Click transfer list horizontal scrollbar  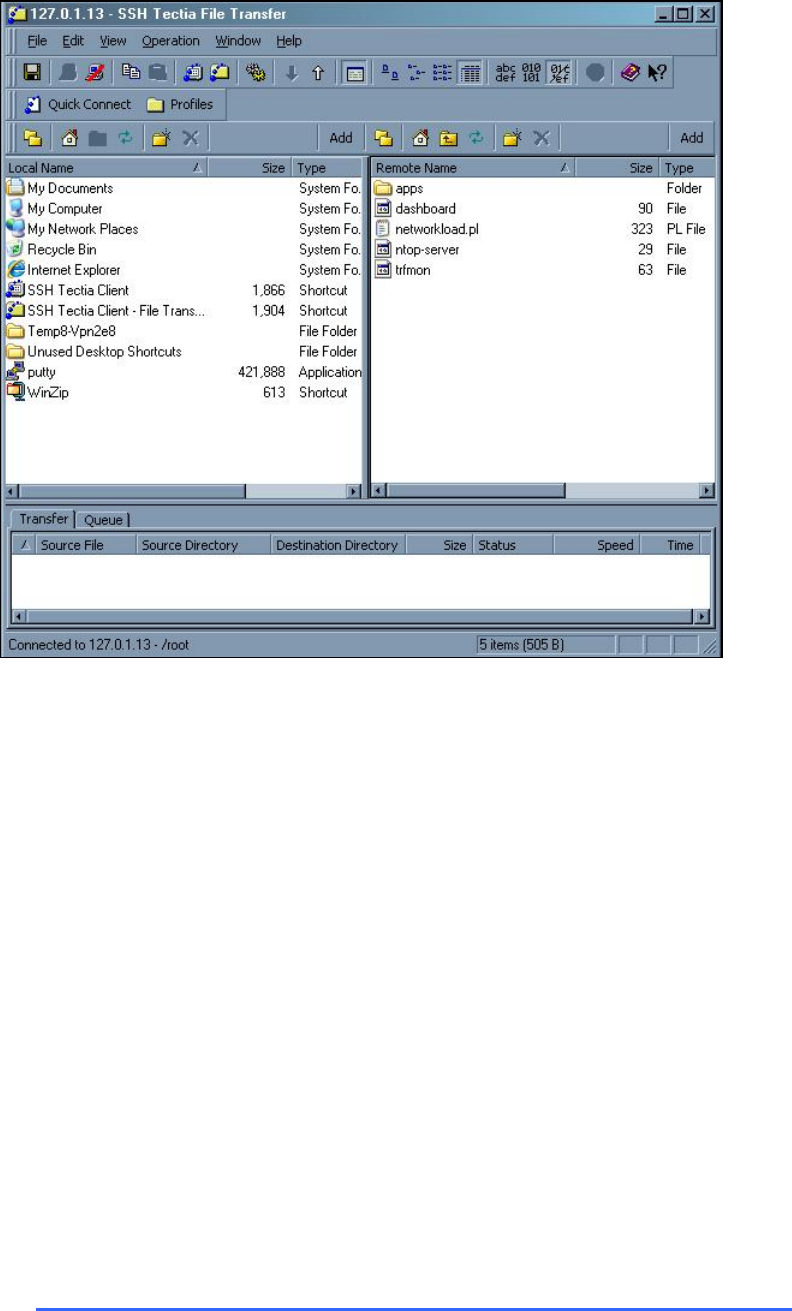tap(360, 617)
